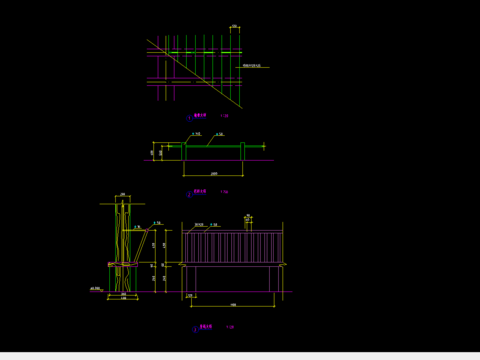Select the magenta title text beside marker 2
The width and height of the screenshot is (480, 360).
tap(200, 191)
